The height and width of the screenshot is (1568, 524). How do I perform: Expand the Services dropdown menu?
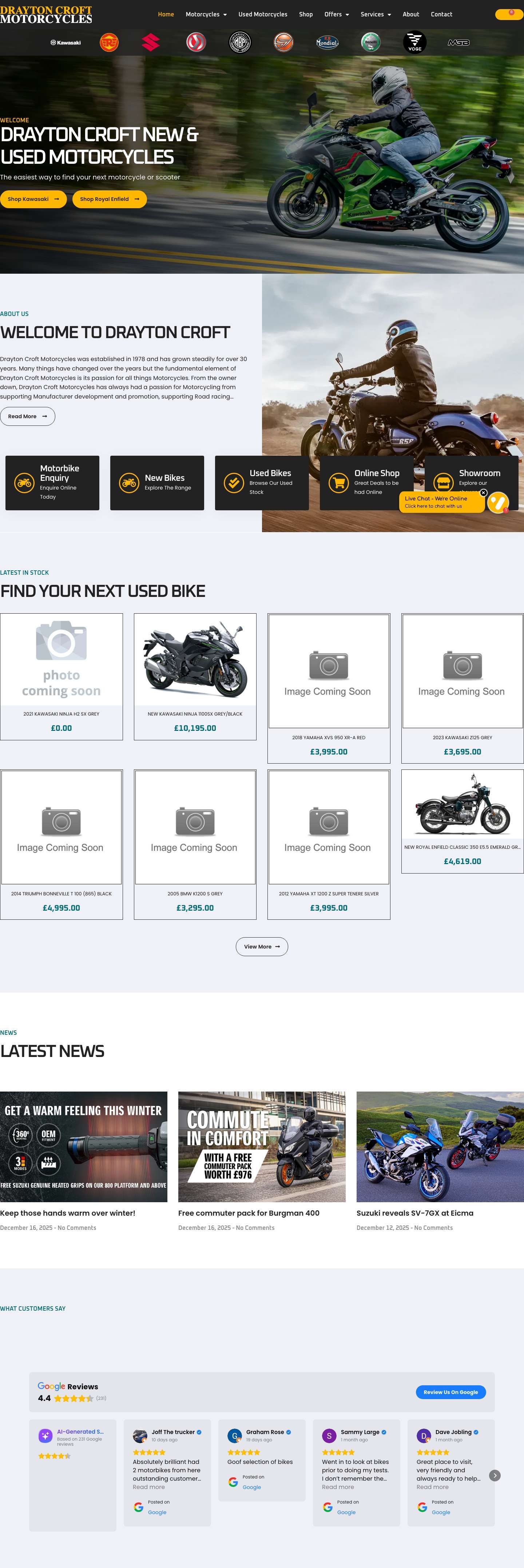(376, 14)
